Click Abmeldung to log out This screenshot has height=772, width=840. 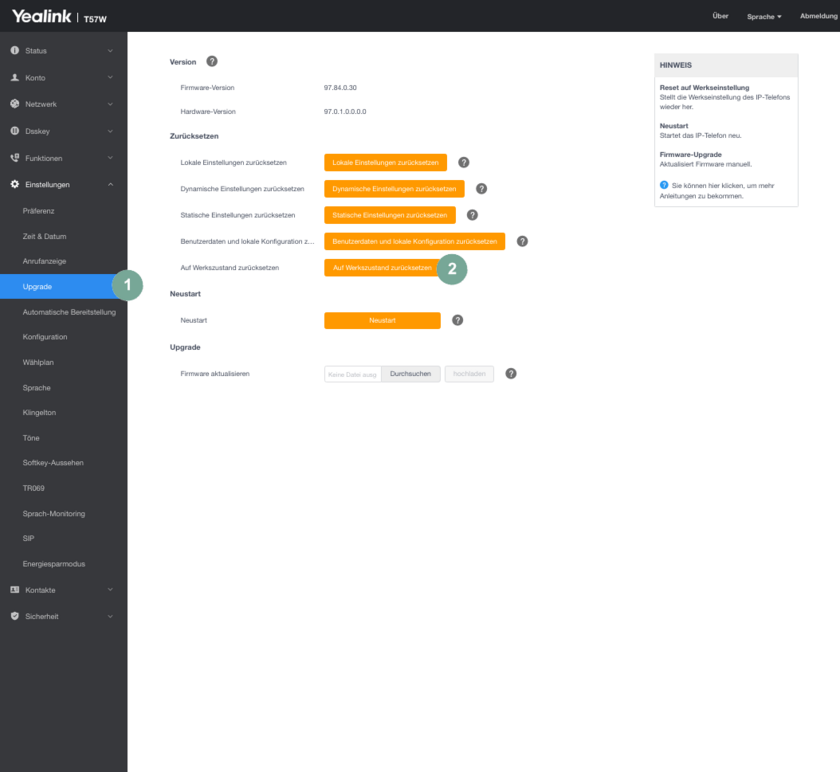point(819,16)
